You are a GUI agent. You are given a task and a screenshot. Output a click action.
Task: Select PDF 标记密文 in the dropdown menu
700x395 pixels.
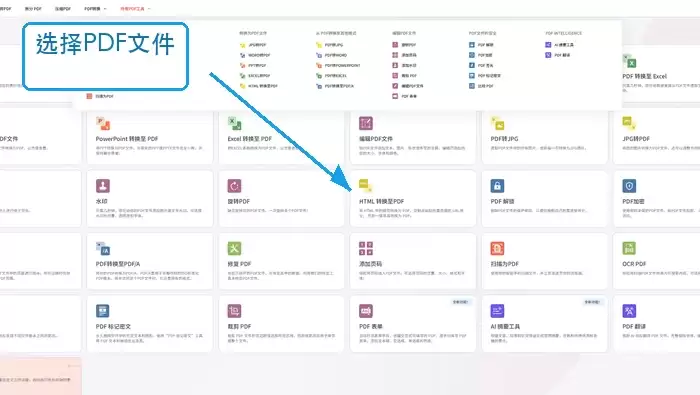[485, 76]
